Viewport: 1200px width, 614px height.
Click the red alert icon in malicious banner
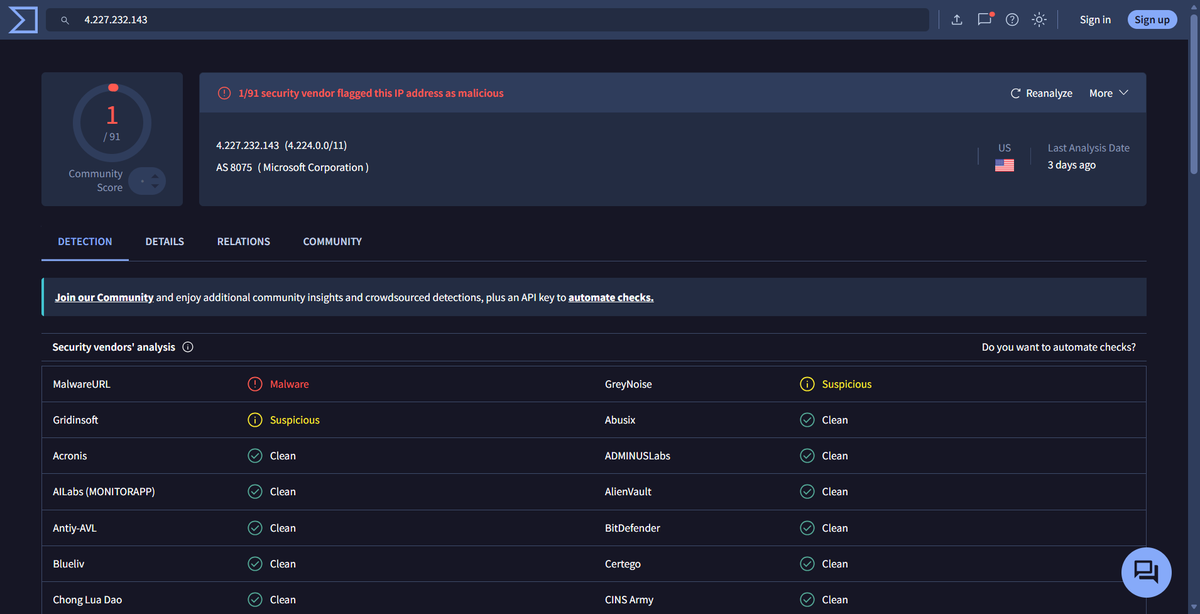point(224,93)
